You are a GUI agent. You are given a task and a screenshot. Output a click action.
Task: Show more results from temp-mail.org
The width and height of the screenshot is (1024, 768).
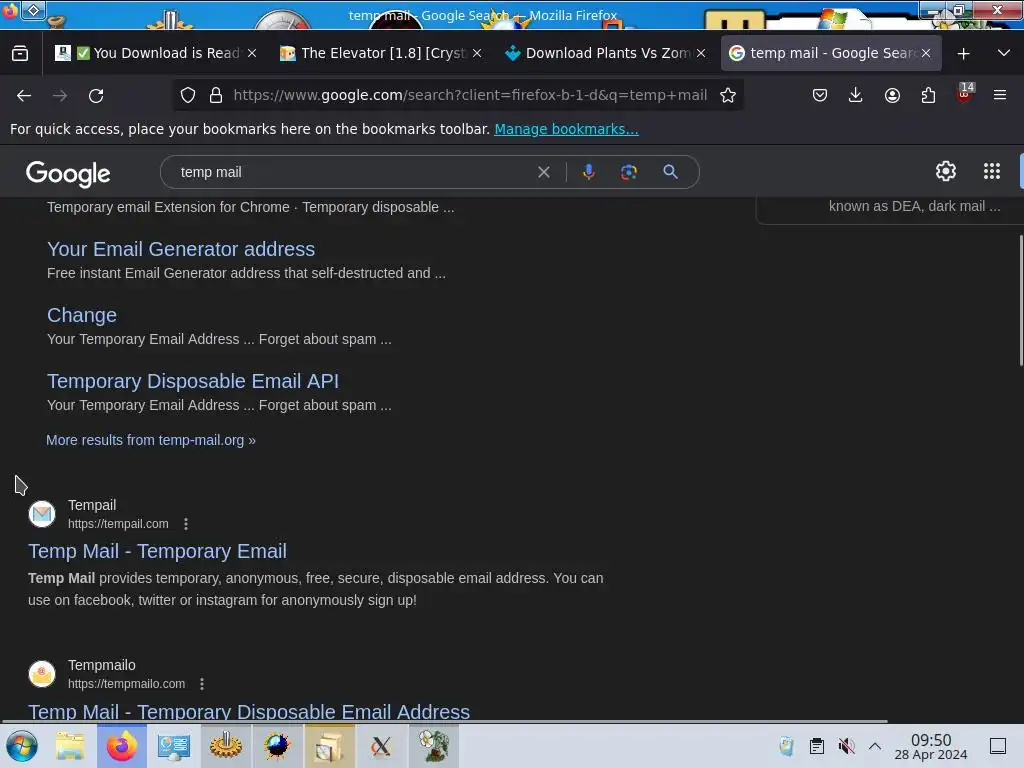coord(151,440)
